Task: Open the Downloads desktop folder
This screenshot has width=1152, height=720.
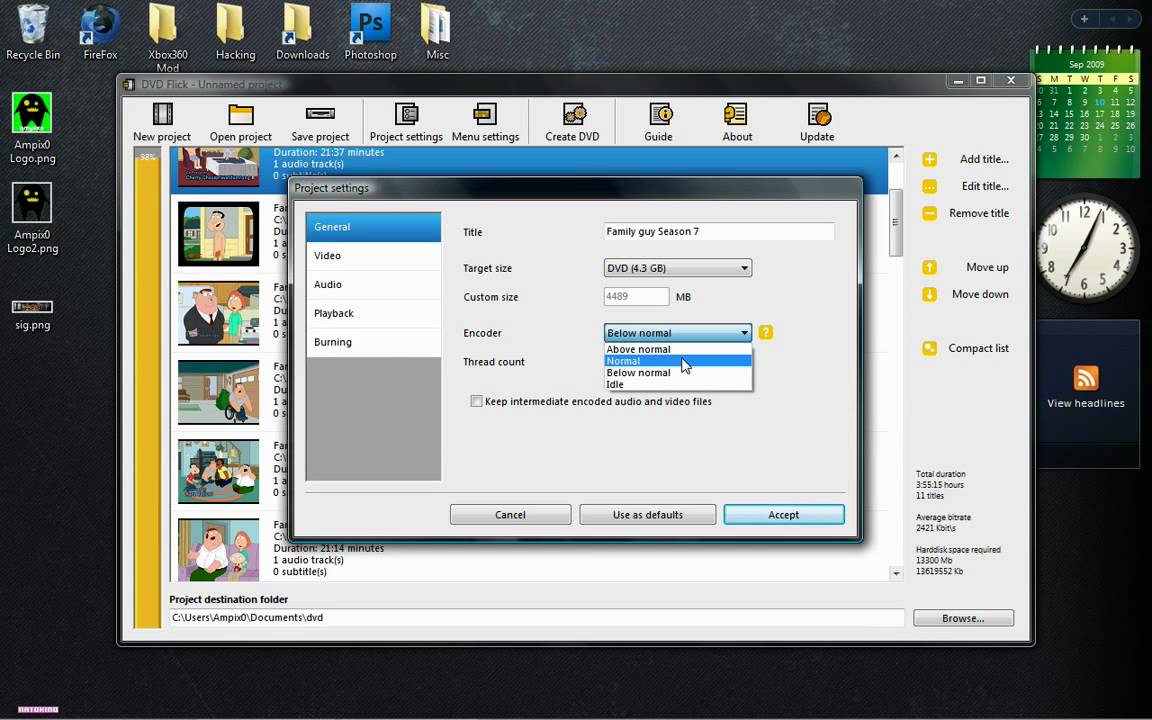Action: pos(302,32)
